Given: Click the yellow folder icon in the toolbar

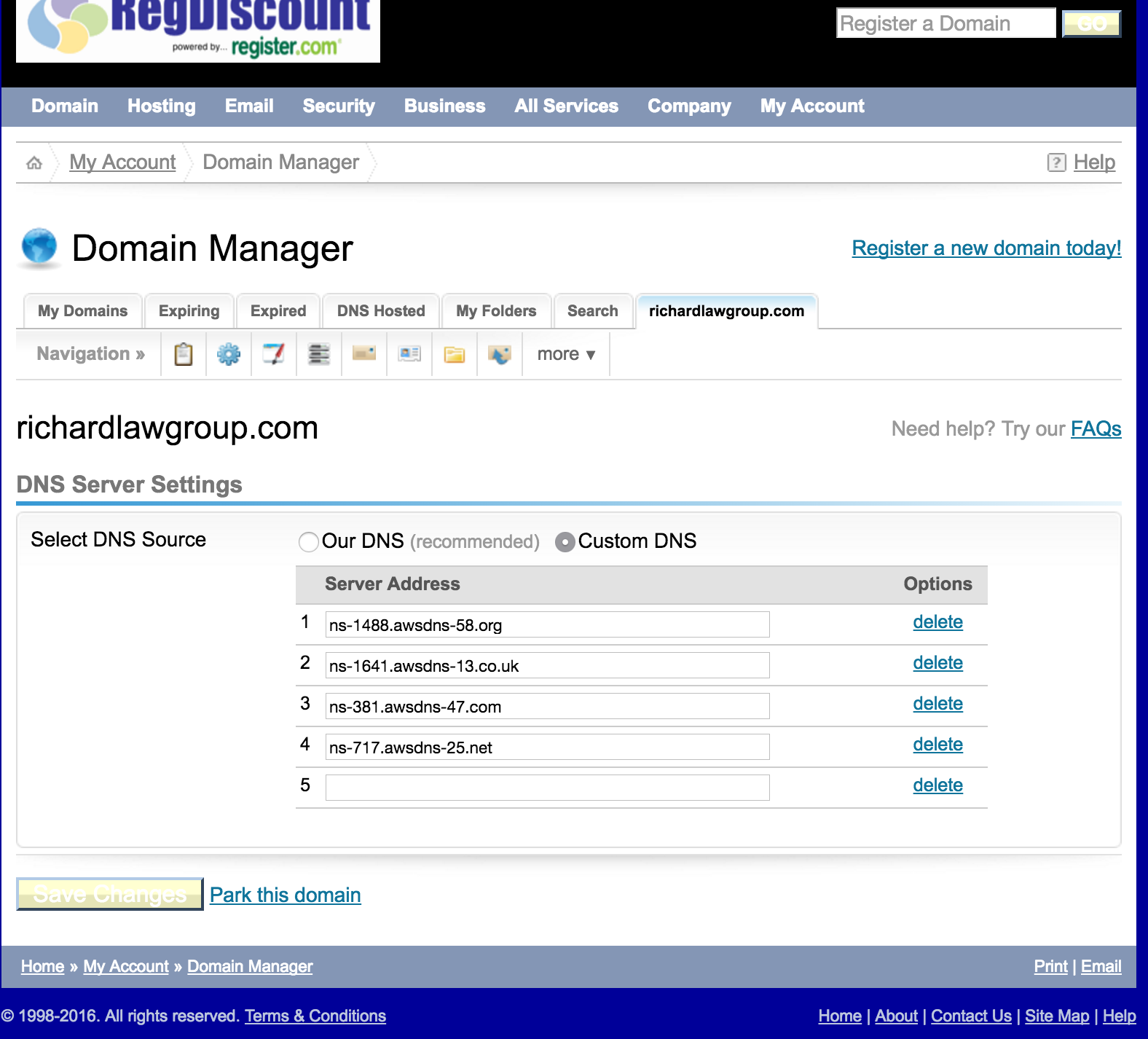Looking at the screenshot, I should [x=455, y=354].
